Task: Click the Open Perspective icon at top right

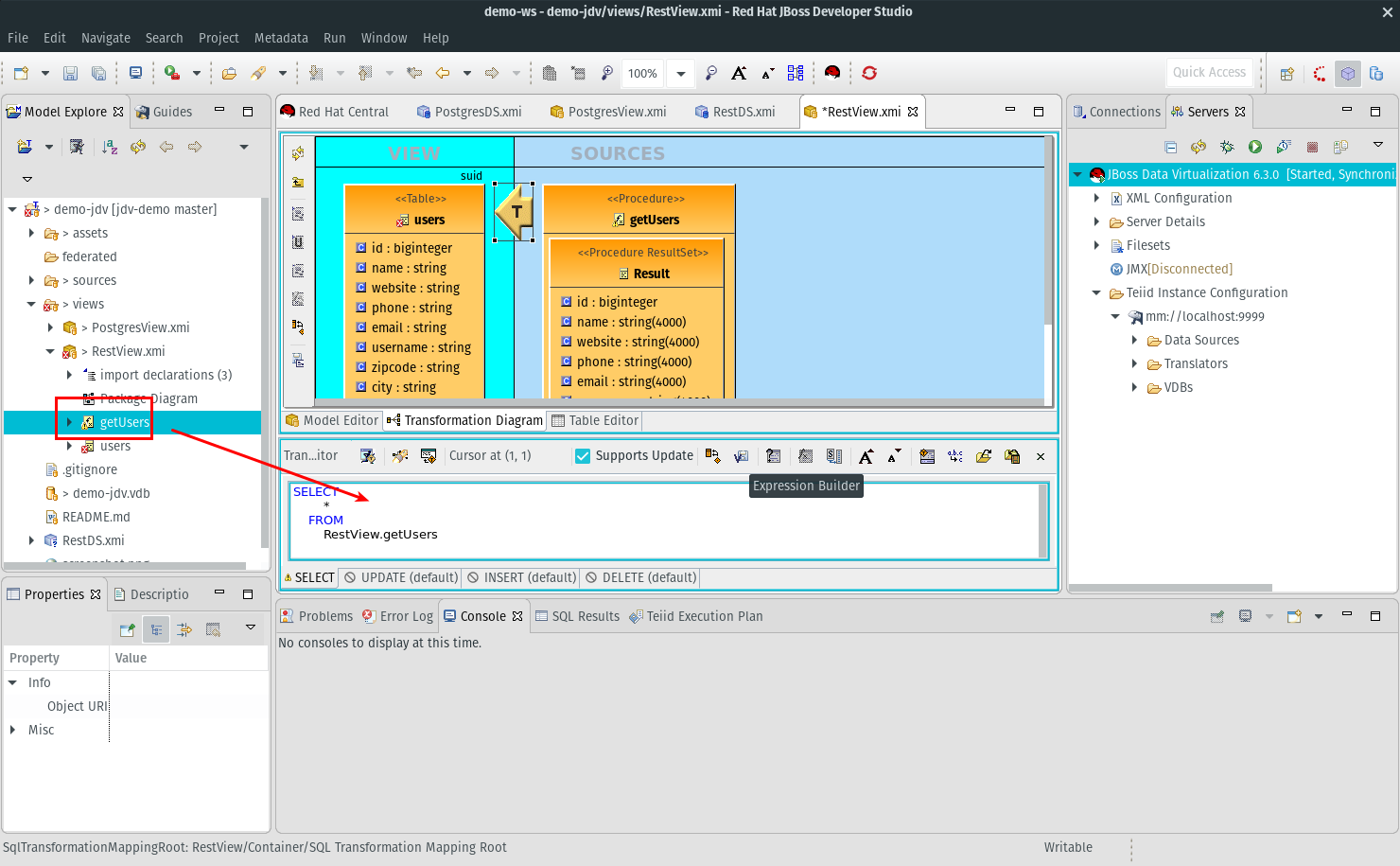Action: pos(1286,73)
